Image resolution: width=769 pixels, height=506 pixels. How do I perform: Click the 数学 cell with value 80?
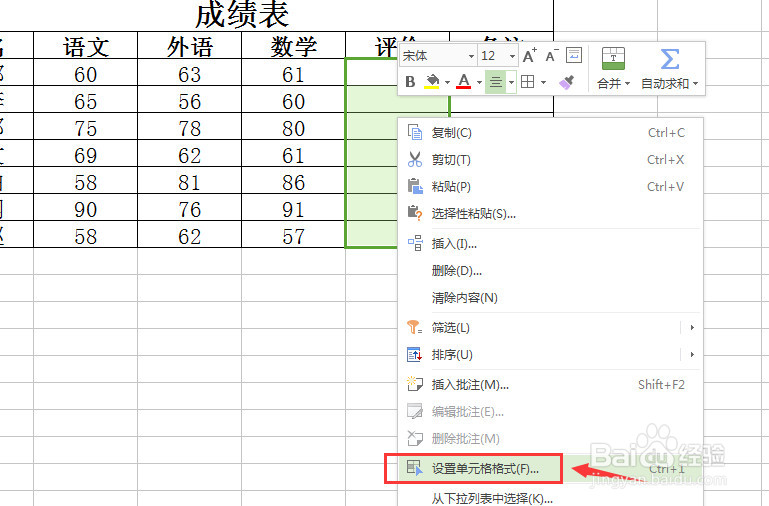(x=294, y=126)
